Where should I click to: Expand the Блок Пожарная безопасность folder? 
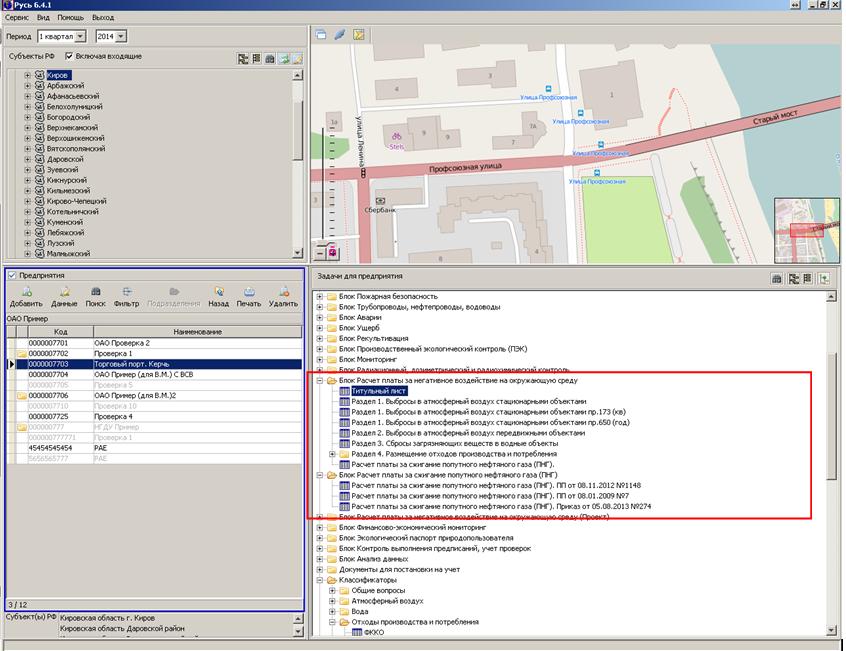(319, 296)
